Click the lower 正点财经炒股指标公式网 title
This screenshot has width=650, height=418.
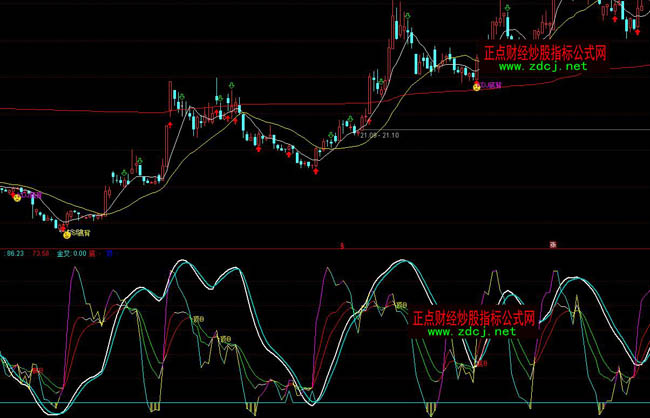pyautogui.click(x=475, y=318)
